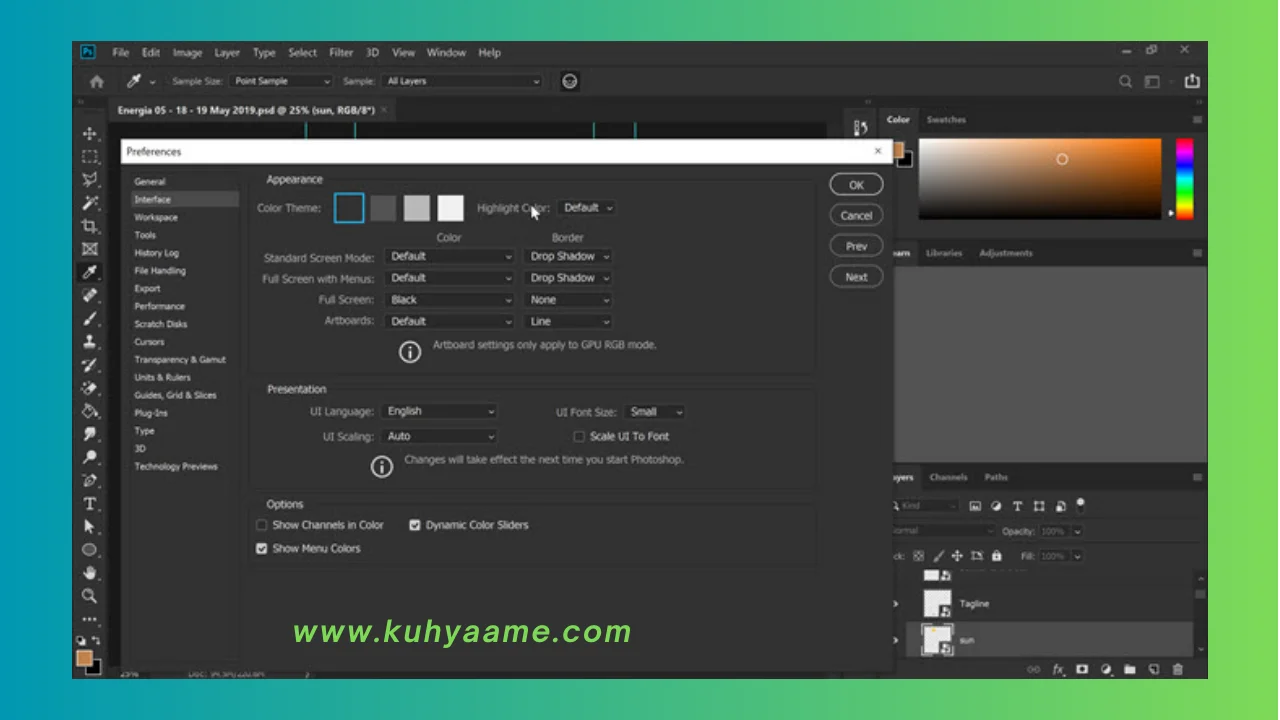Open the Filter menu
The image size is (1280, 720).
coord(341,53)
